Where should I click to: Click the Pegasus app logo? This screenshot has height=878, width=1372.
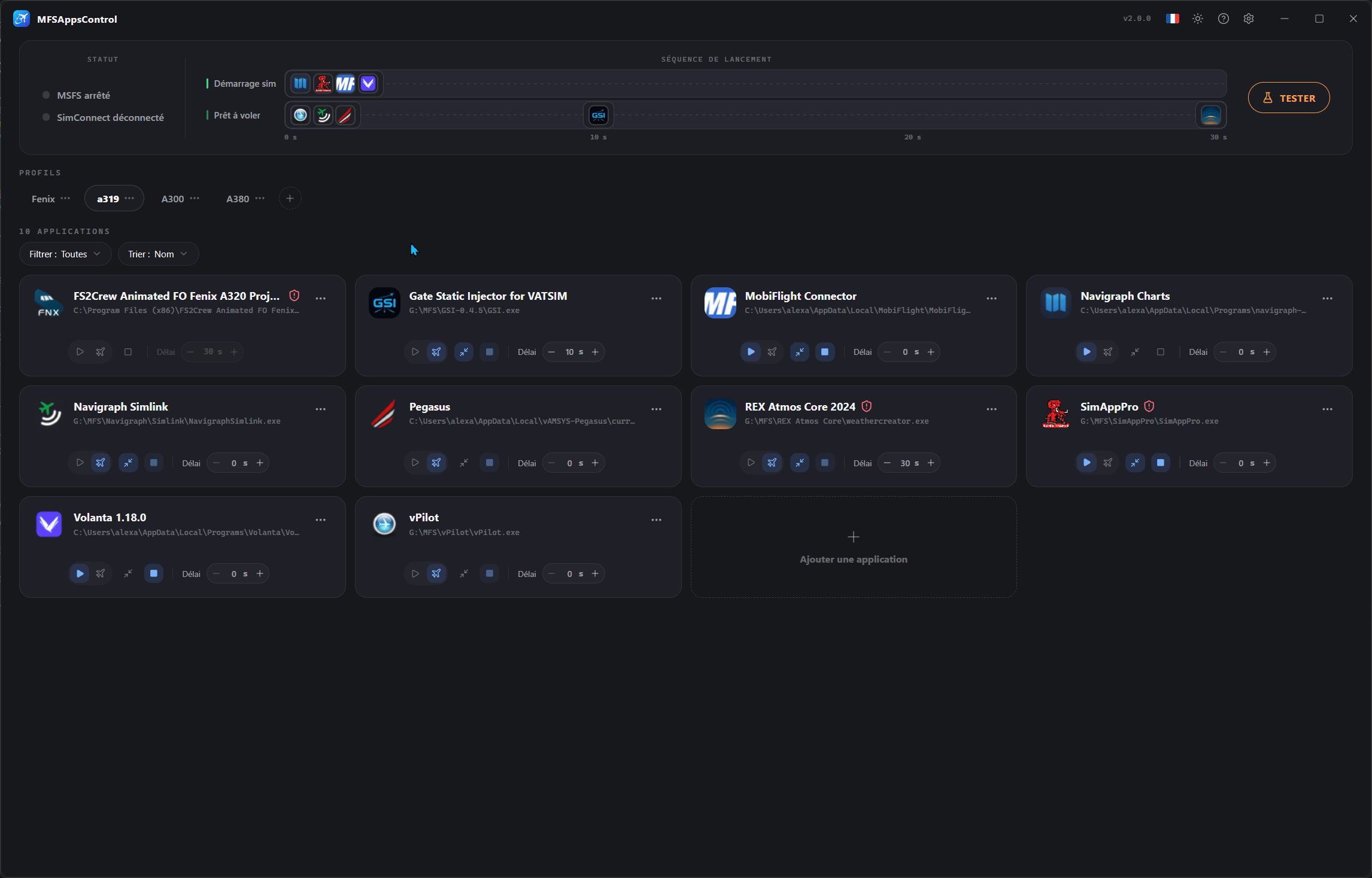[x=384, y=414]
